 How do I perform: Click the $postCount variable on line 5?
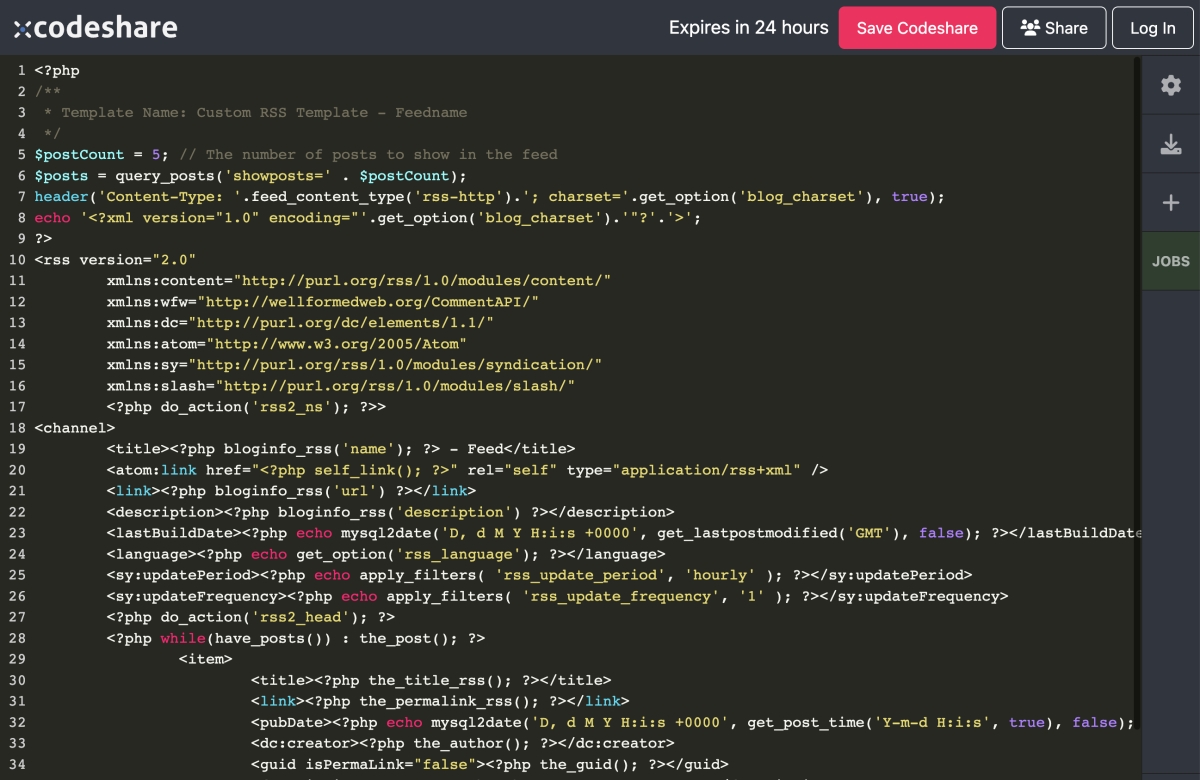pyautogui.click(x=80, y=155)
